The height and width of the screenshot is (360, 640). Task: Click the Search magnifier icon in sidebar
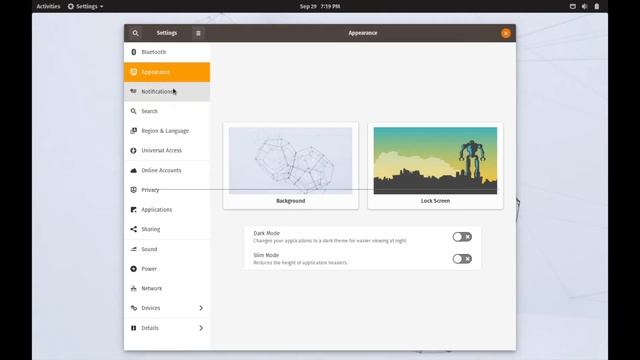(x=133, y=111)
